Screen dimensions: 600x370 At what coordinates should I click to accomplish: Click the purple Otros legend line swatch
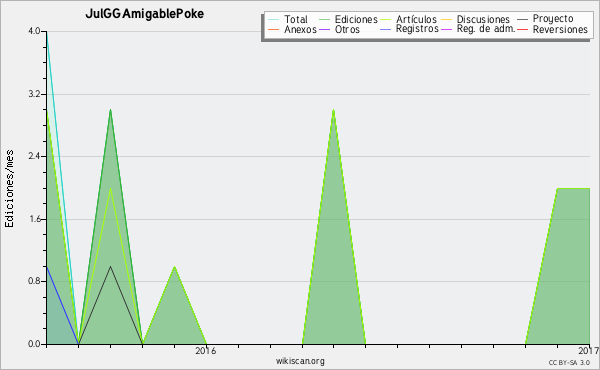pos(324,29)
